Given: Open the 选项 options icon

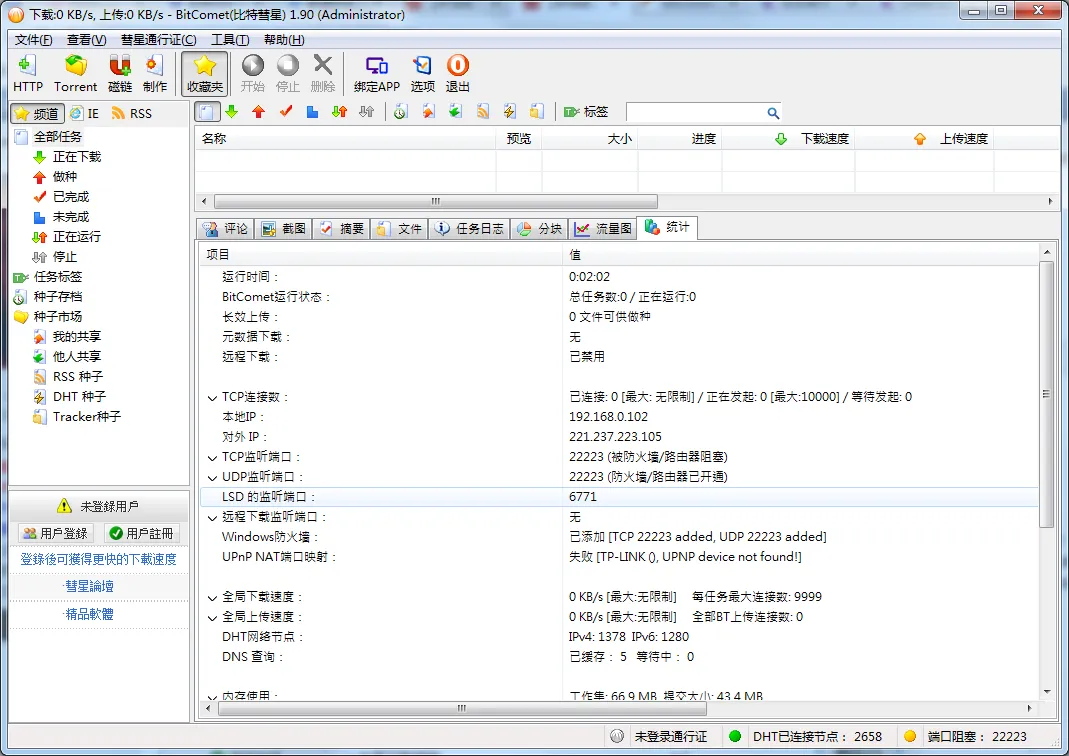Looking at the screenshot, I should coord(423,66).
